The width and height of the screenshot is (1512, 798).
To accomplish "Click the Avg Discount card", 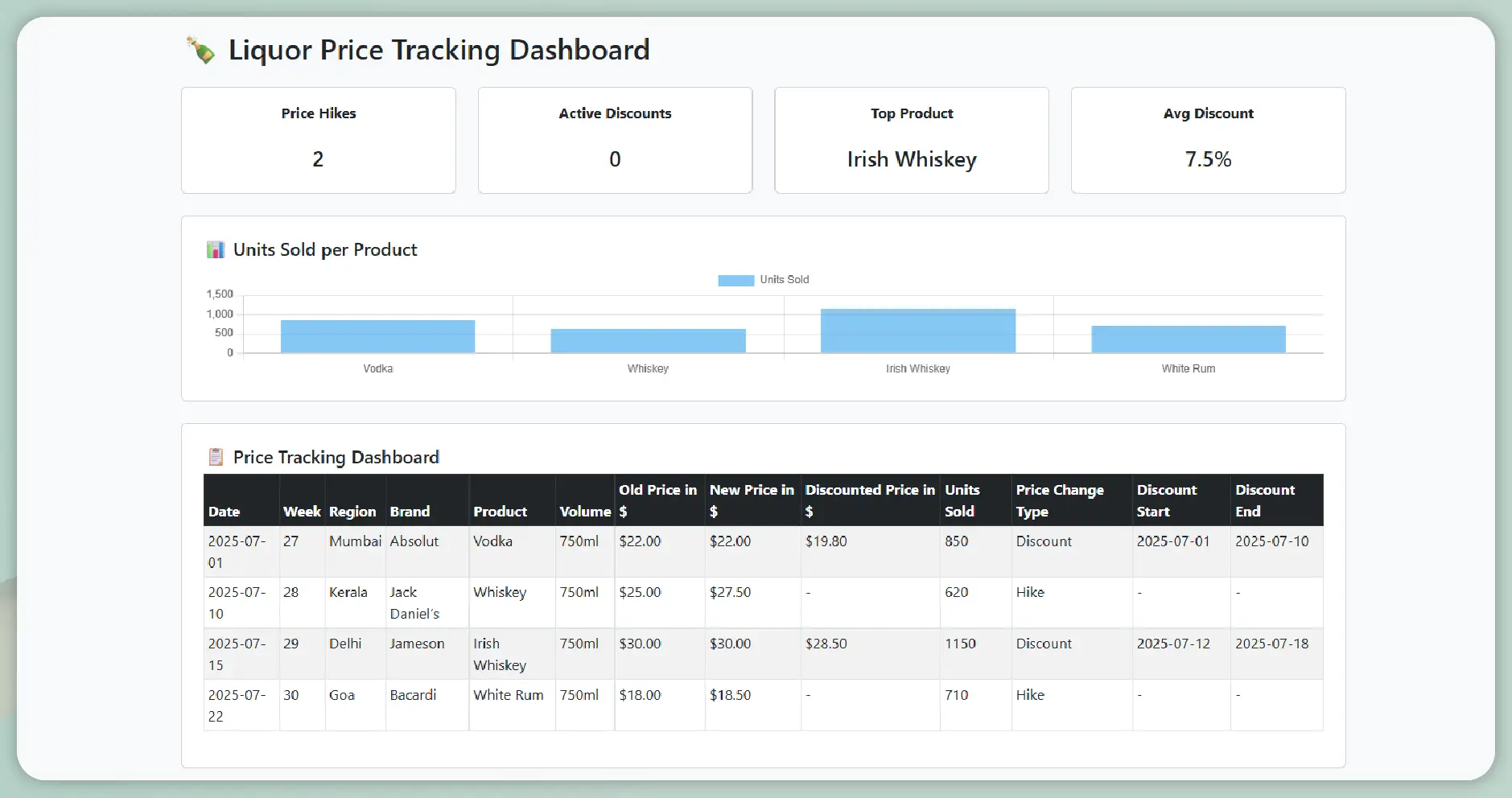I will pyautogui.click(x=1208, y=140).
